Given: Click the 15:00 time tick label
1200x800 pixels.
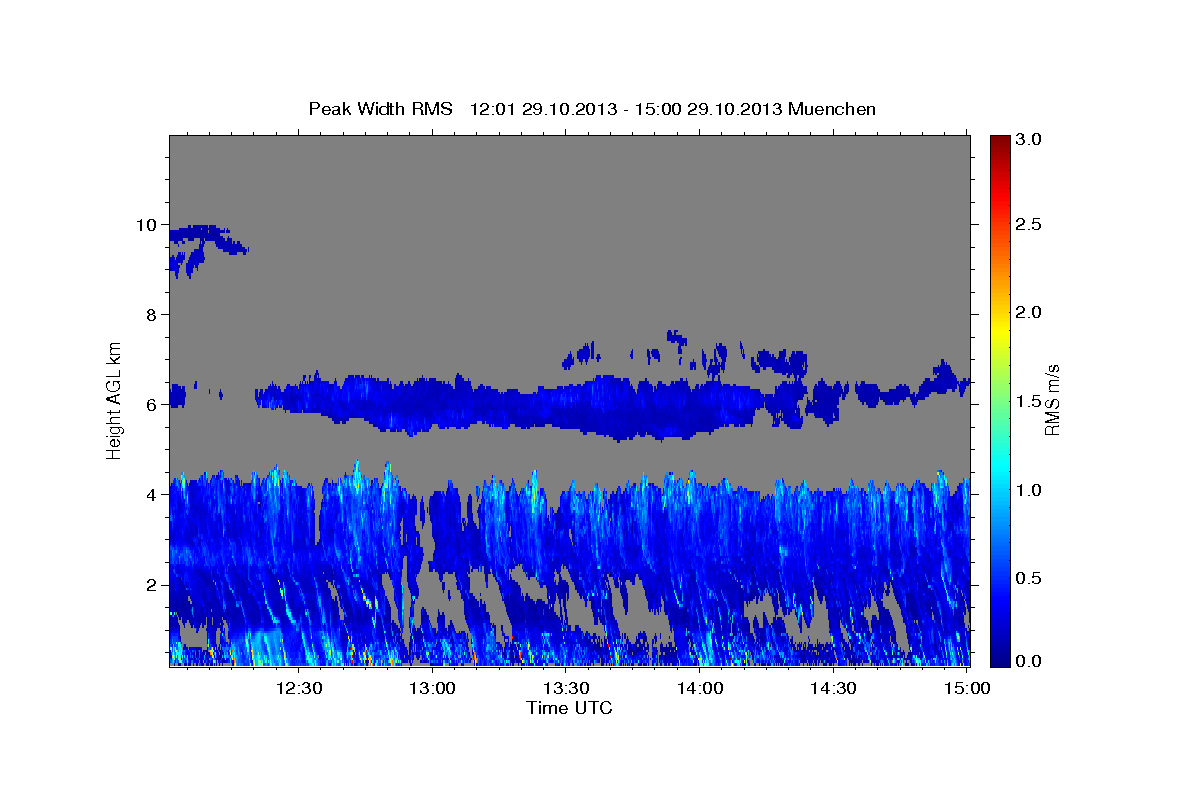Looking at the screenshot, I should pos(966,689).
